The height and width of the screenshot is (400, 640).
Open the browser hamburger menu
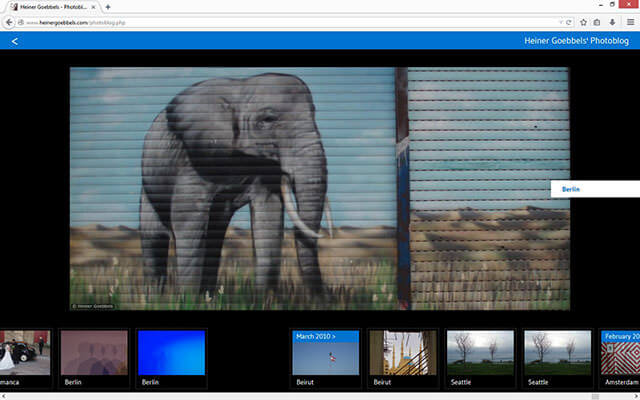[x=631, y=22]
